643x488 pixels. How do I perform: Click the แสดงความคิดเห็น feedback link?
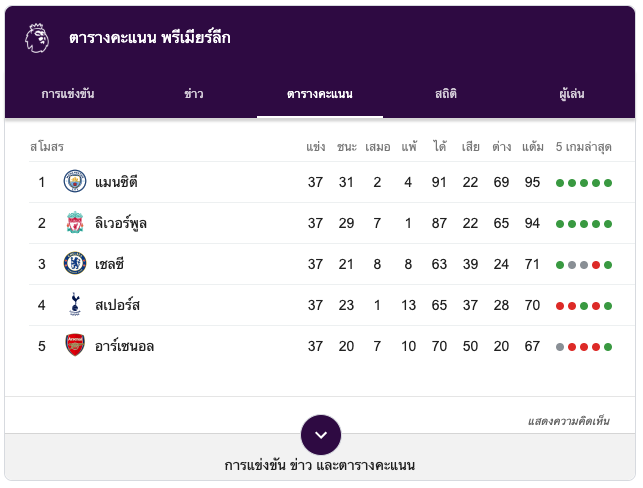coord(568,421)
